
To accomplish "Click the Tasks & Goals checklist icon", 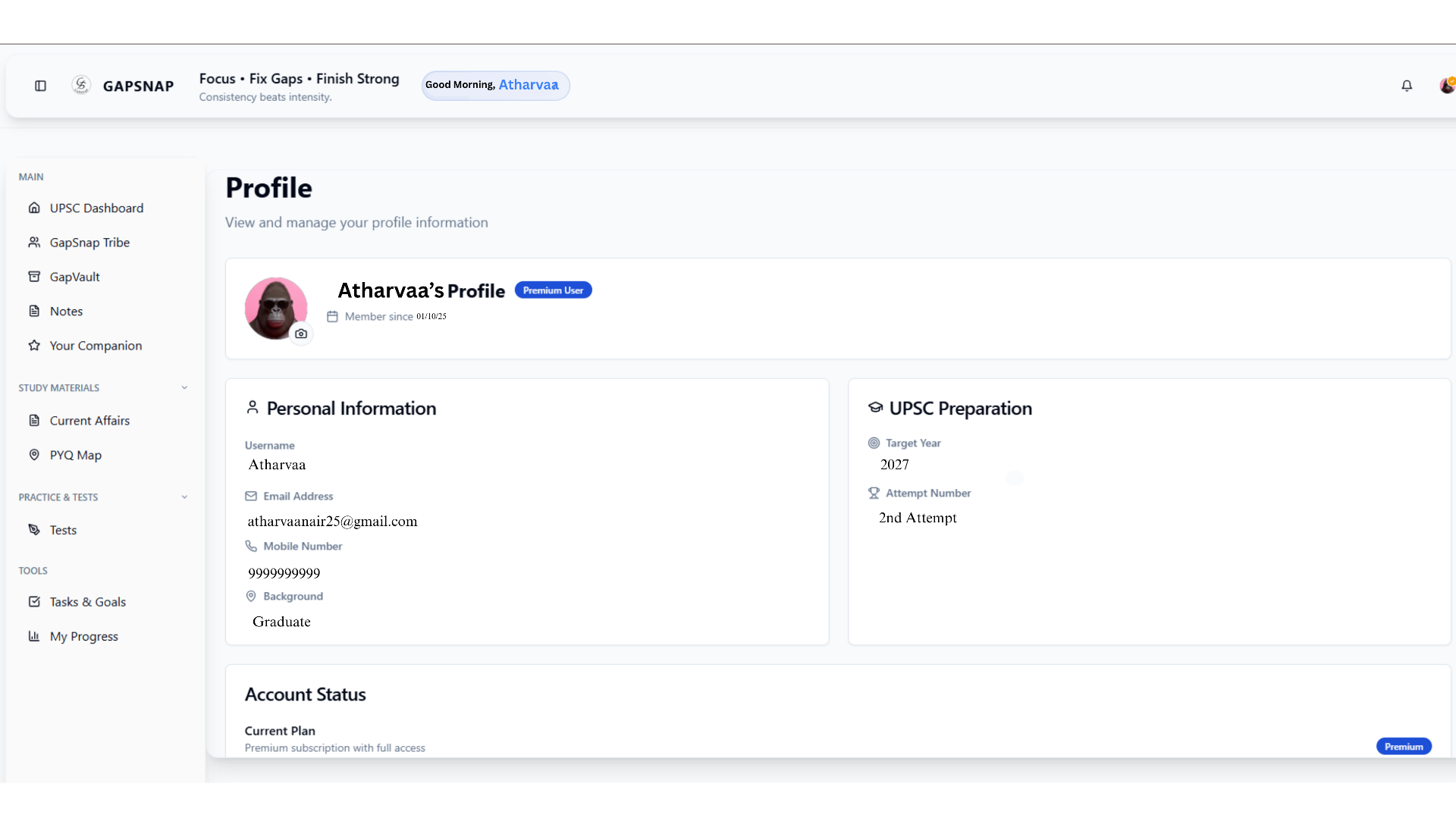I will (35, 601).
